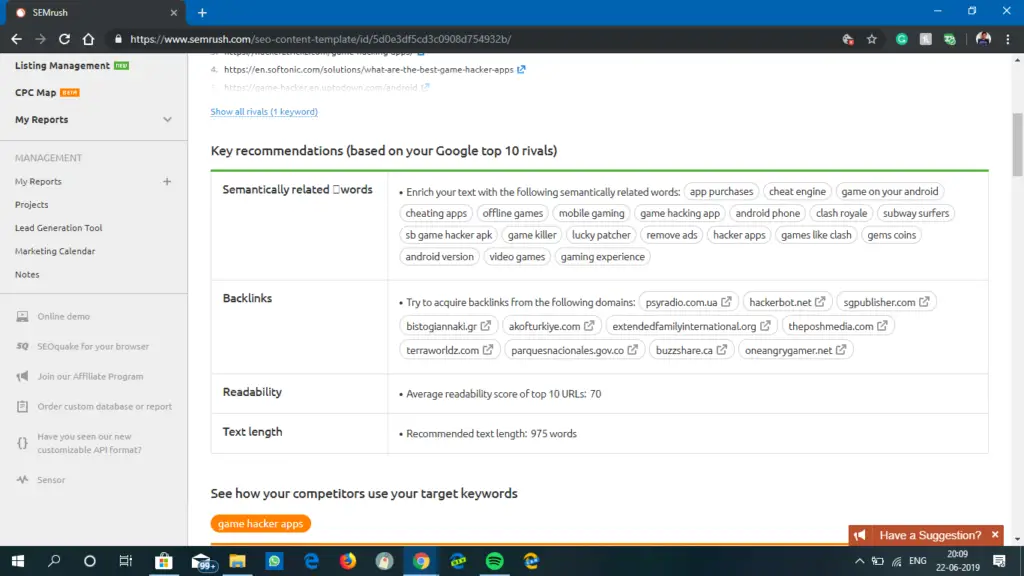
Task: Open external link icon for bistogiannaki.gr
Action: click(486, 326)
